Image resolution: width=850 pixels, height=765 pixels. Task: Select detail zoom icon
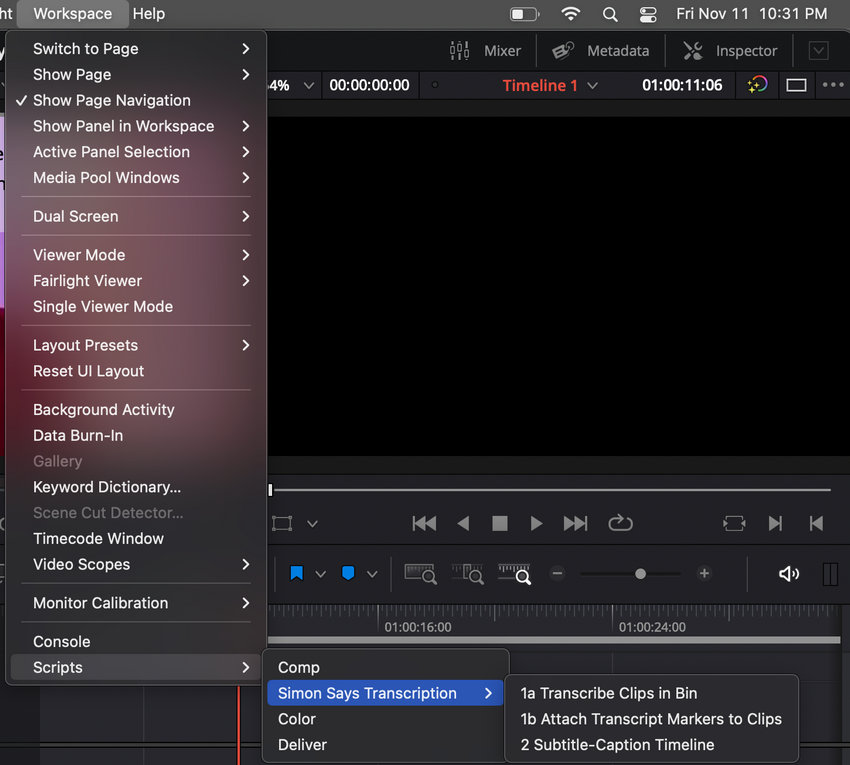467,574
